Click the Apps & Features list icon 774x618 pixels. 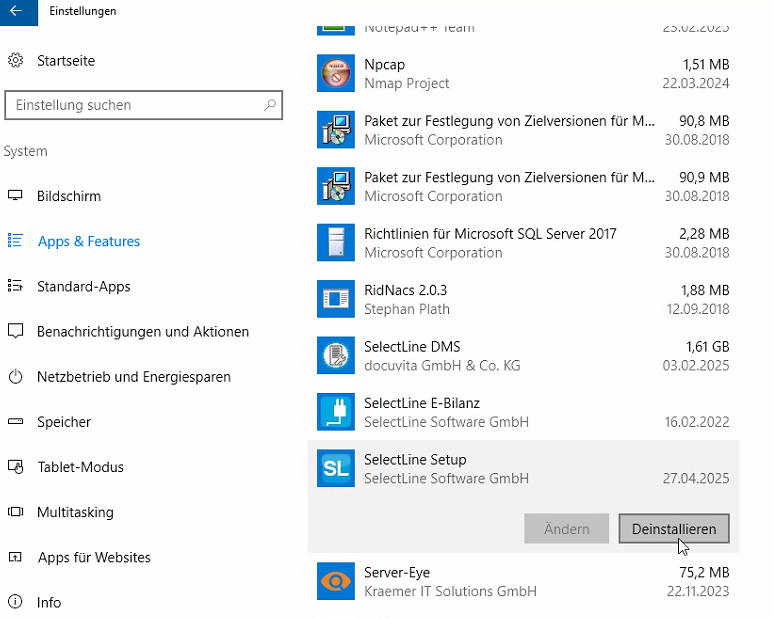coord(15,240)
